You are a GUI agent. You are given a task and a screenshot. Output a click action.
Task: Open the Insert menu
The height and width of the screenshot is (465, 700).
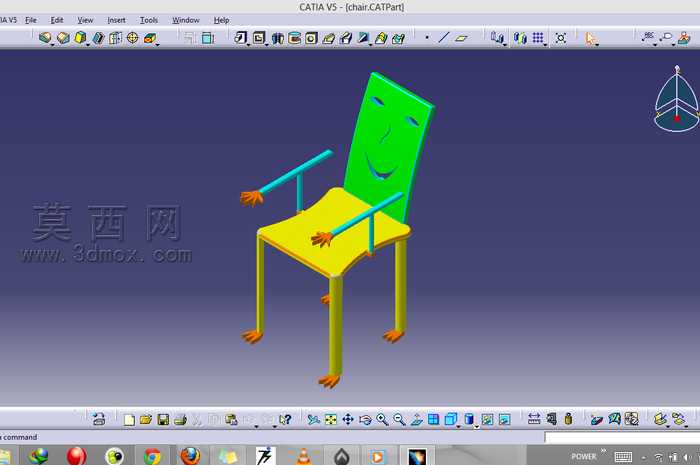pyautogui.click(x=116, y=20)
